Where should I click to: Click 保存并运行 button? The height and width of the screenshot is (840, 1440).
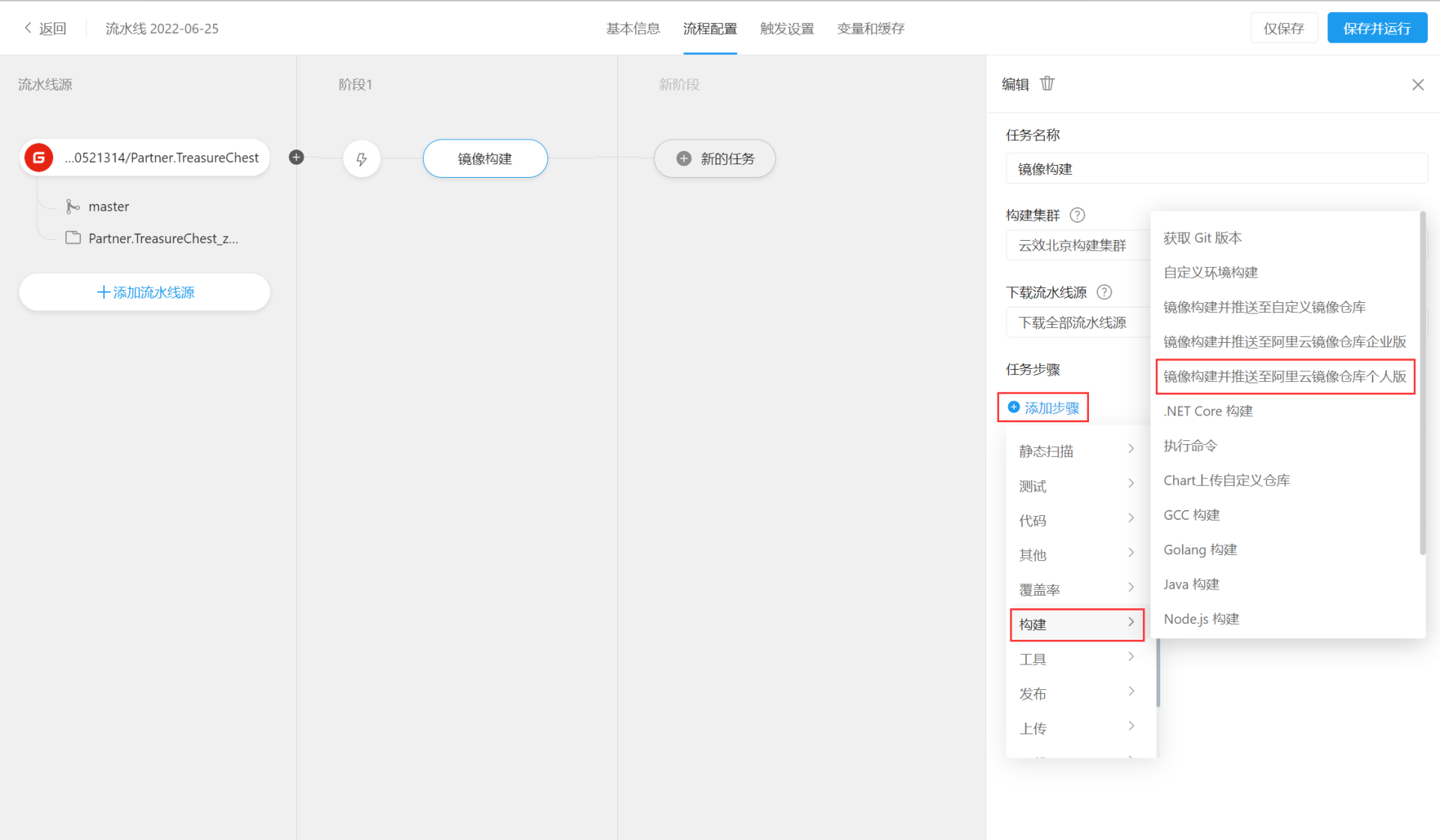[1376, 28]
